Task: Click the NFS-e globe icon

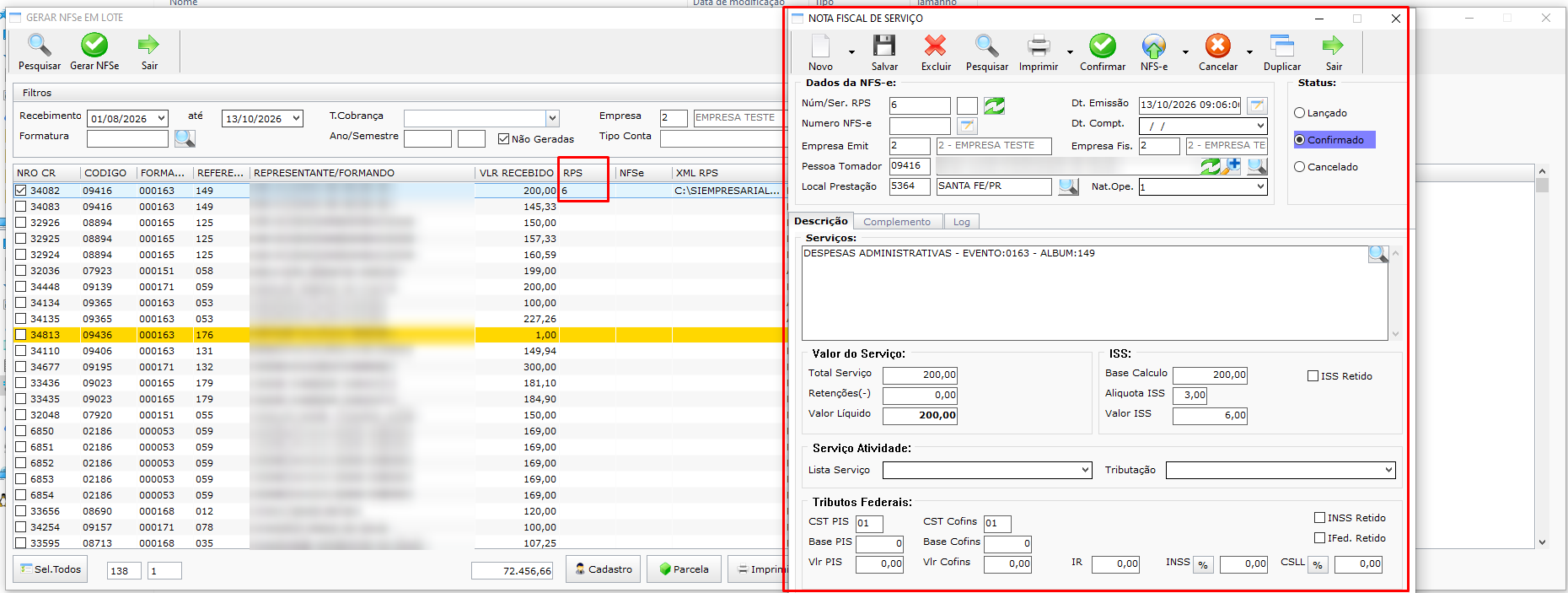Action: click(x=1154, y=46)
